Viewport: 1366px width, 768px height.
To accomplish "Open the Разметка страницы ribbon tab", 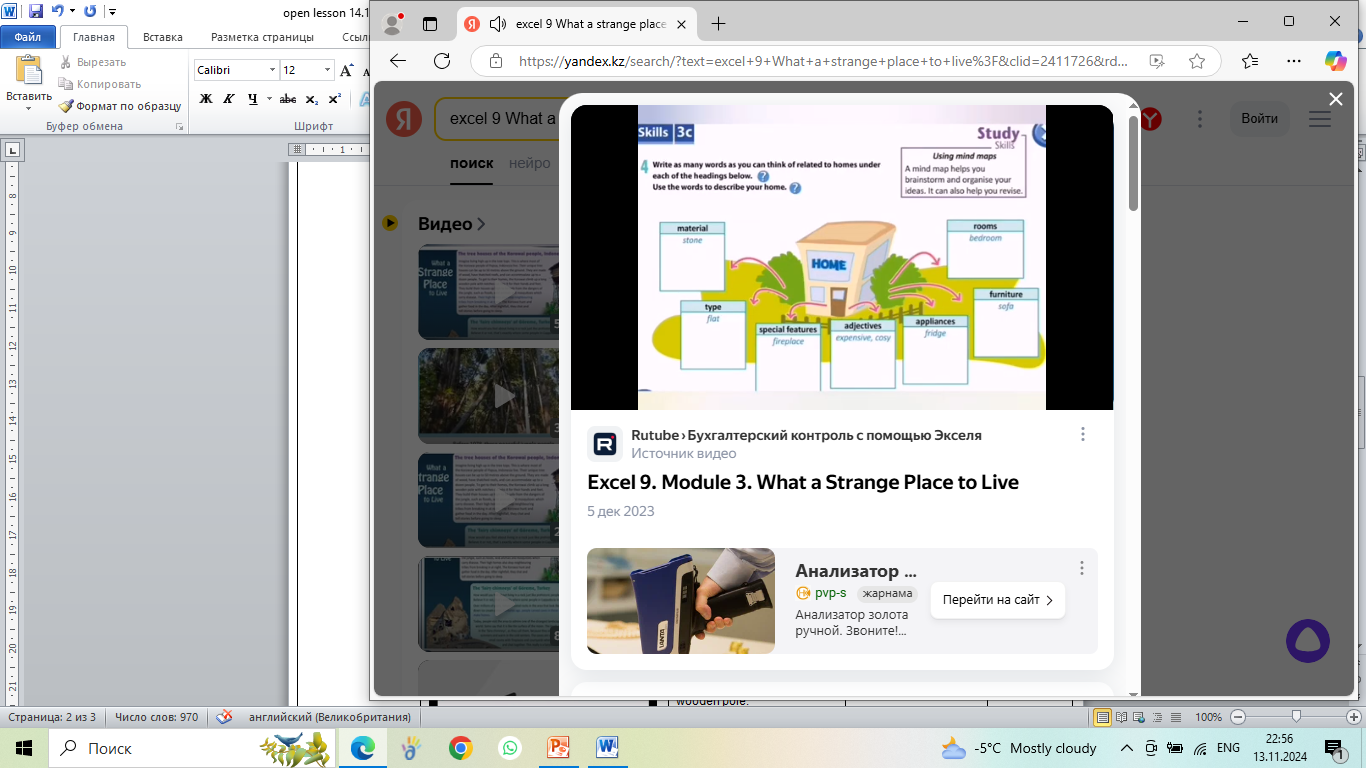I will click(262, 37).
